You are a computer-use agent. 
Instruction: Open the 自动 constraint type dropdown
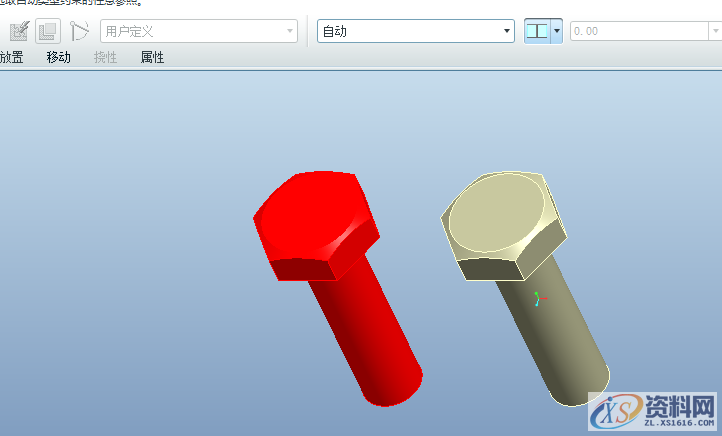click(x=414, y=31)
